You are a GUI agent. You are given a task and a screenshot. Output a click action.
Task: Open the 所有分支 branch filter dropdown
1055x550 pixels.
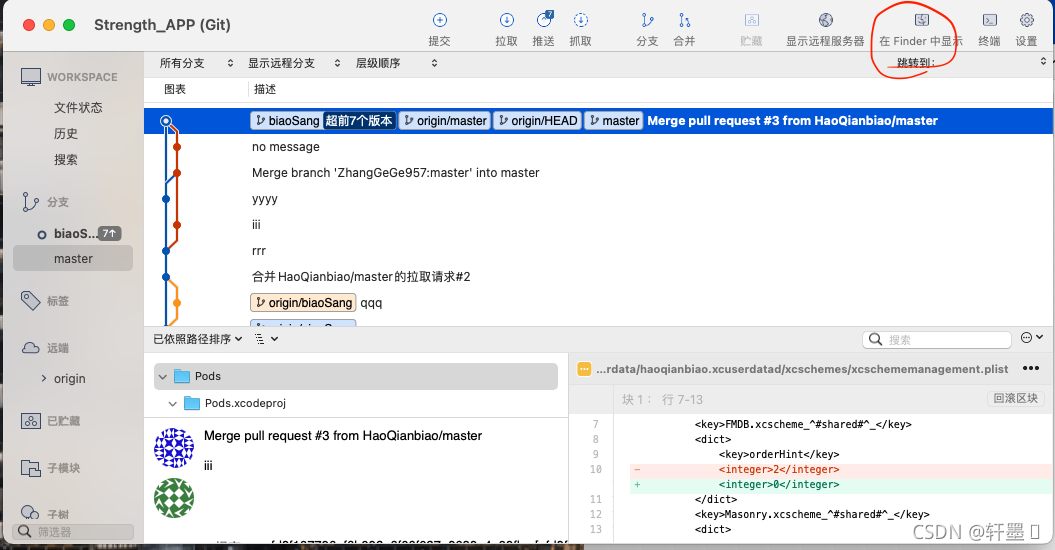pos(196,63)
